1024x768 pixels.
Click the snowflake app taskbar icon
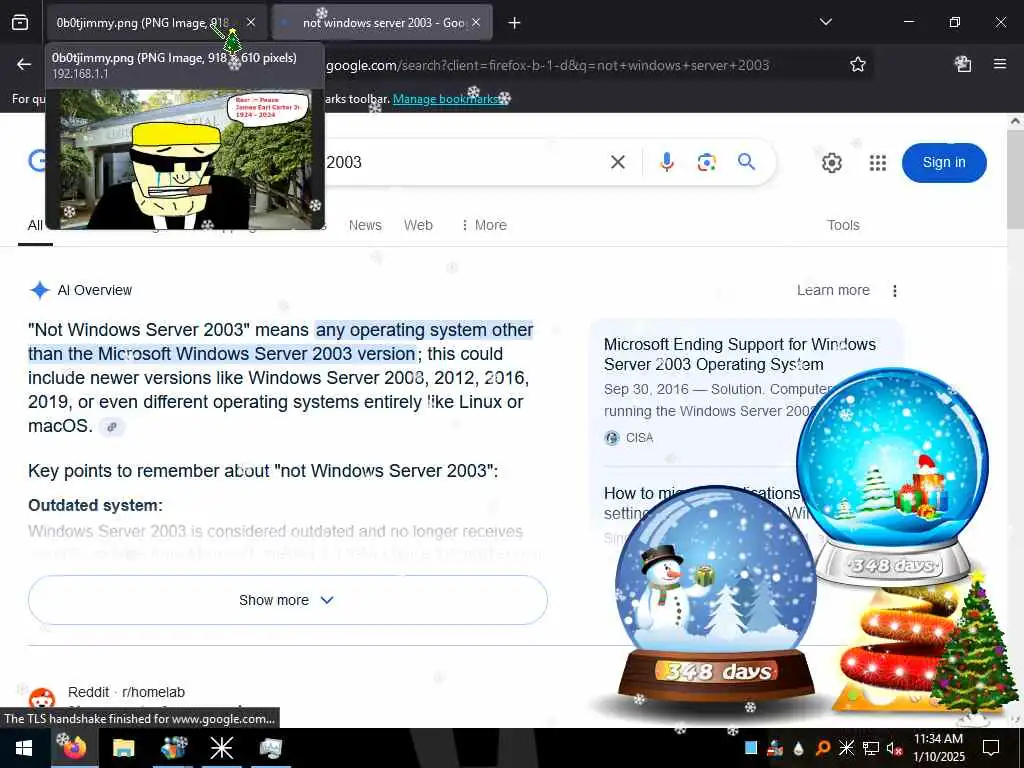coord(221,748)
